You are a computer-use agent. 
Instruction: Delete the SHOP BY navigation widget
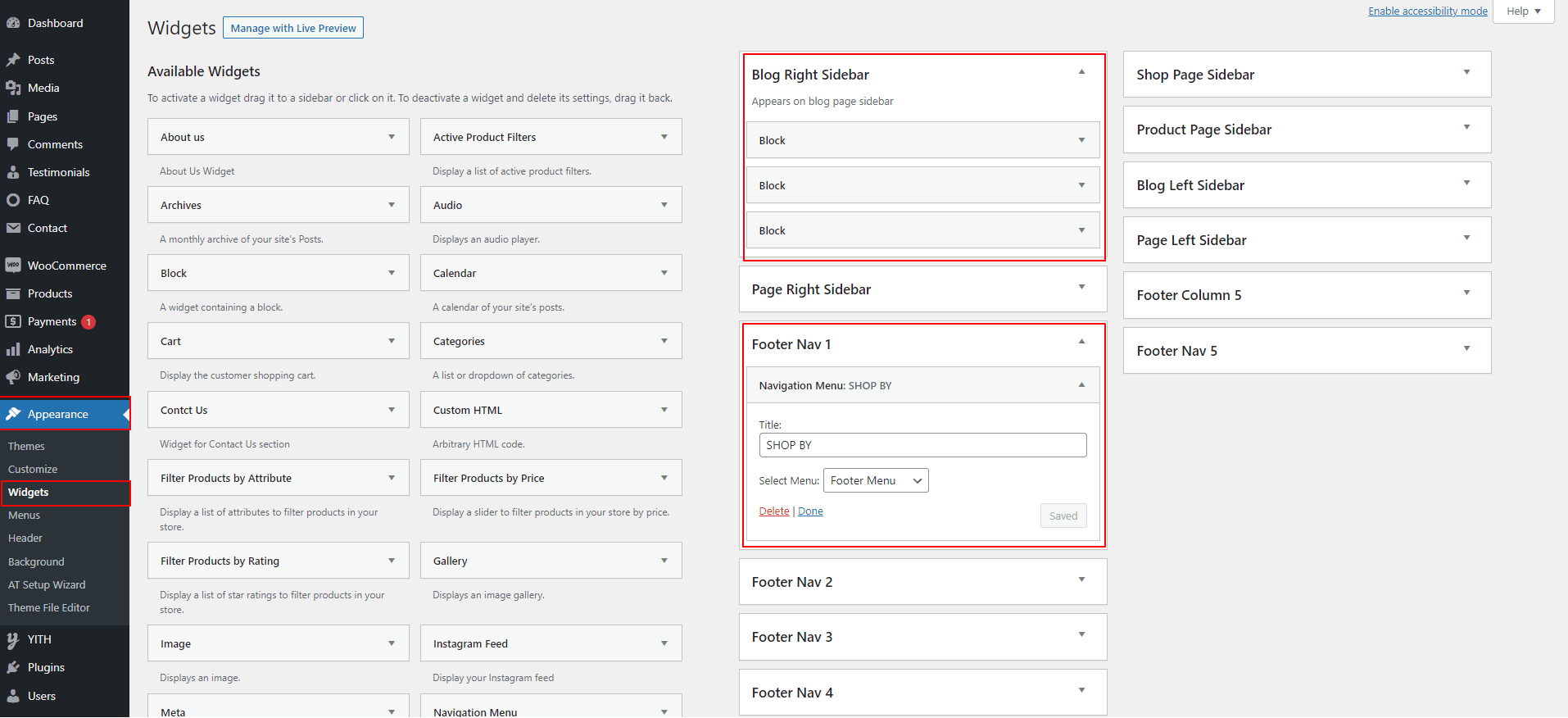[x=773, y=511]
